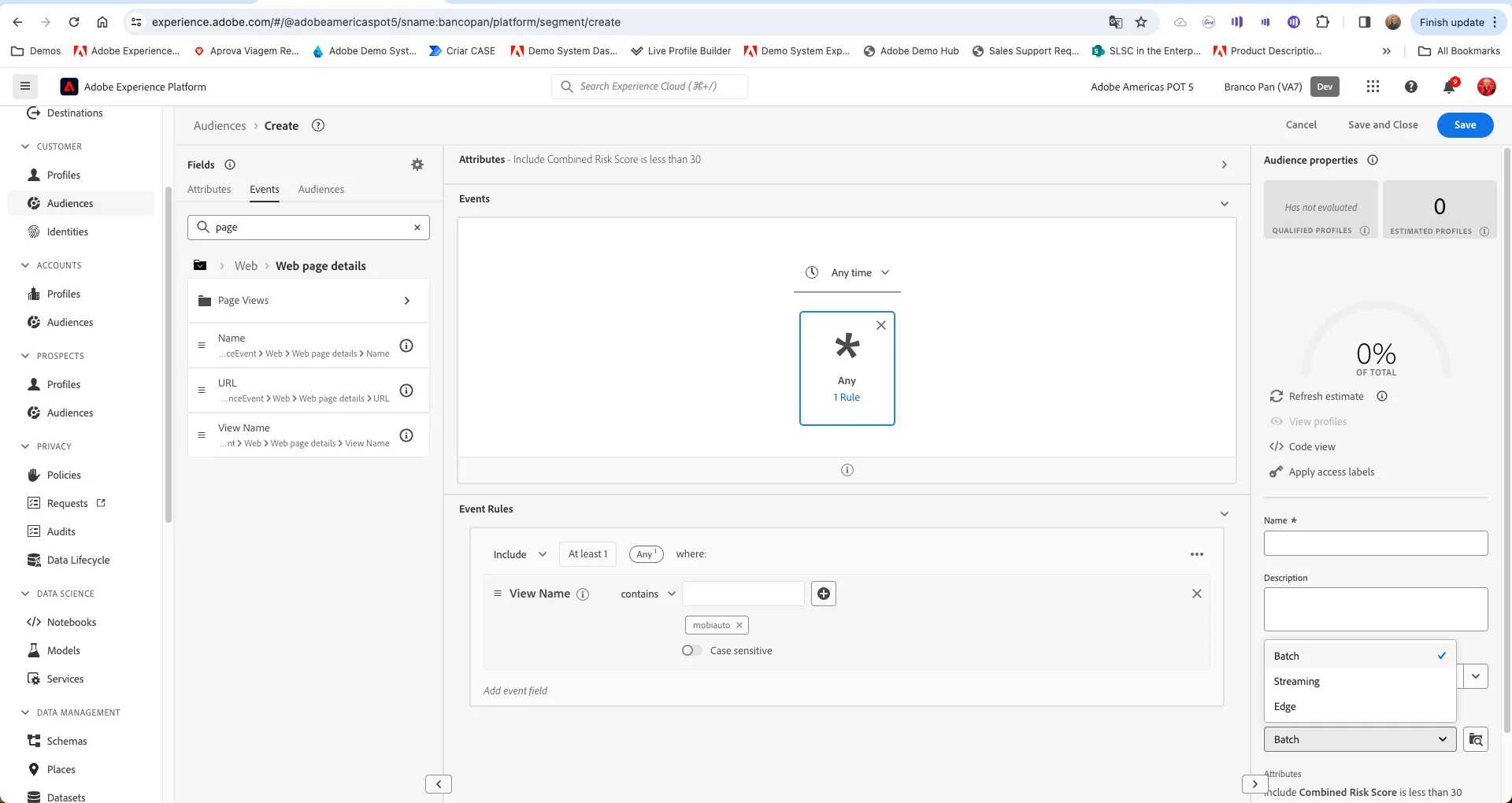Show info for the URL field
1512x803 pixels.
[406, 390]
